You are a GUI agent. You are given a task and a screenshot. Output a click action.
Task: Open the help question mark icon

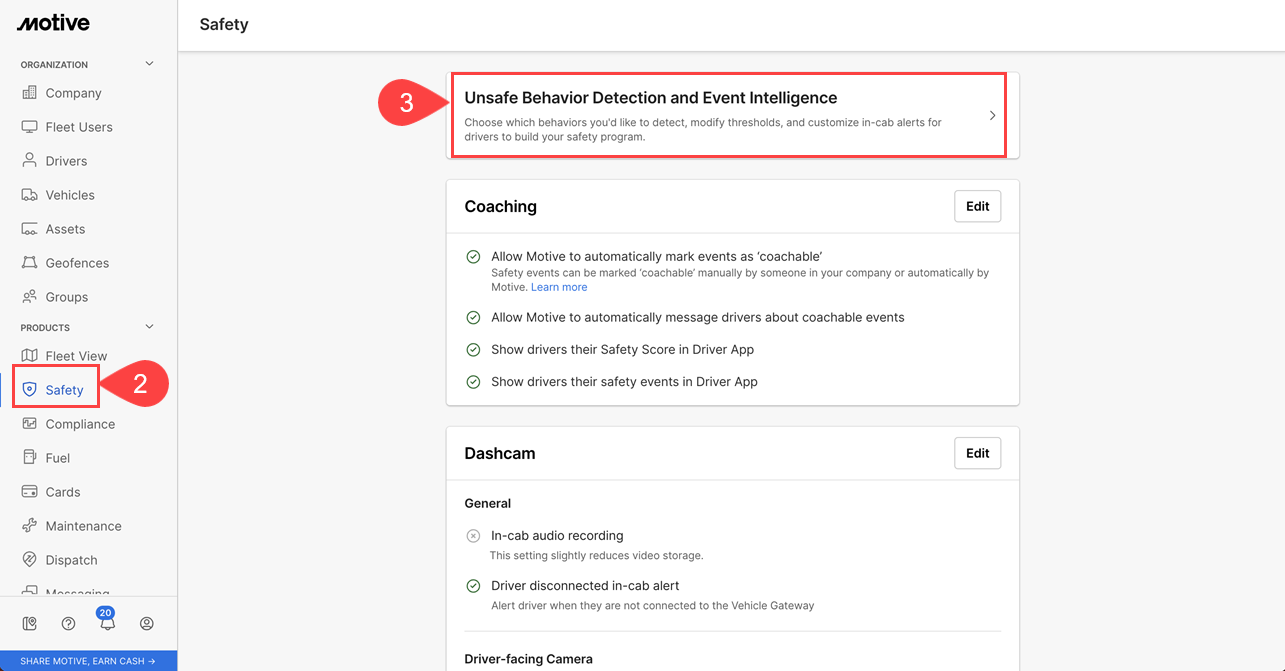point(68,624)
